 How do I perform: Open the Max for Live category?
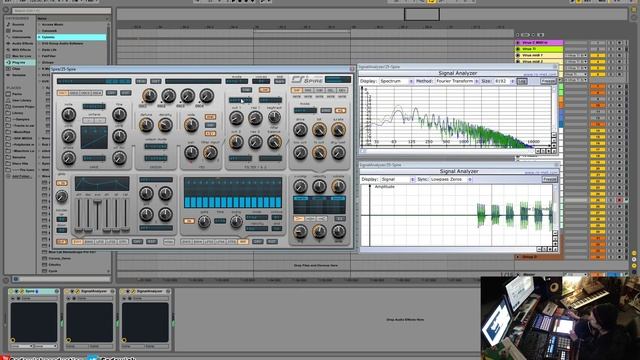tap(20, 56)
